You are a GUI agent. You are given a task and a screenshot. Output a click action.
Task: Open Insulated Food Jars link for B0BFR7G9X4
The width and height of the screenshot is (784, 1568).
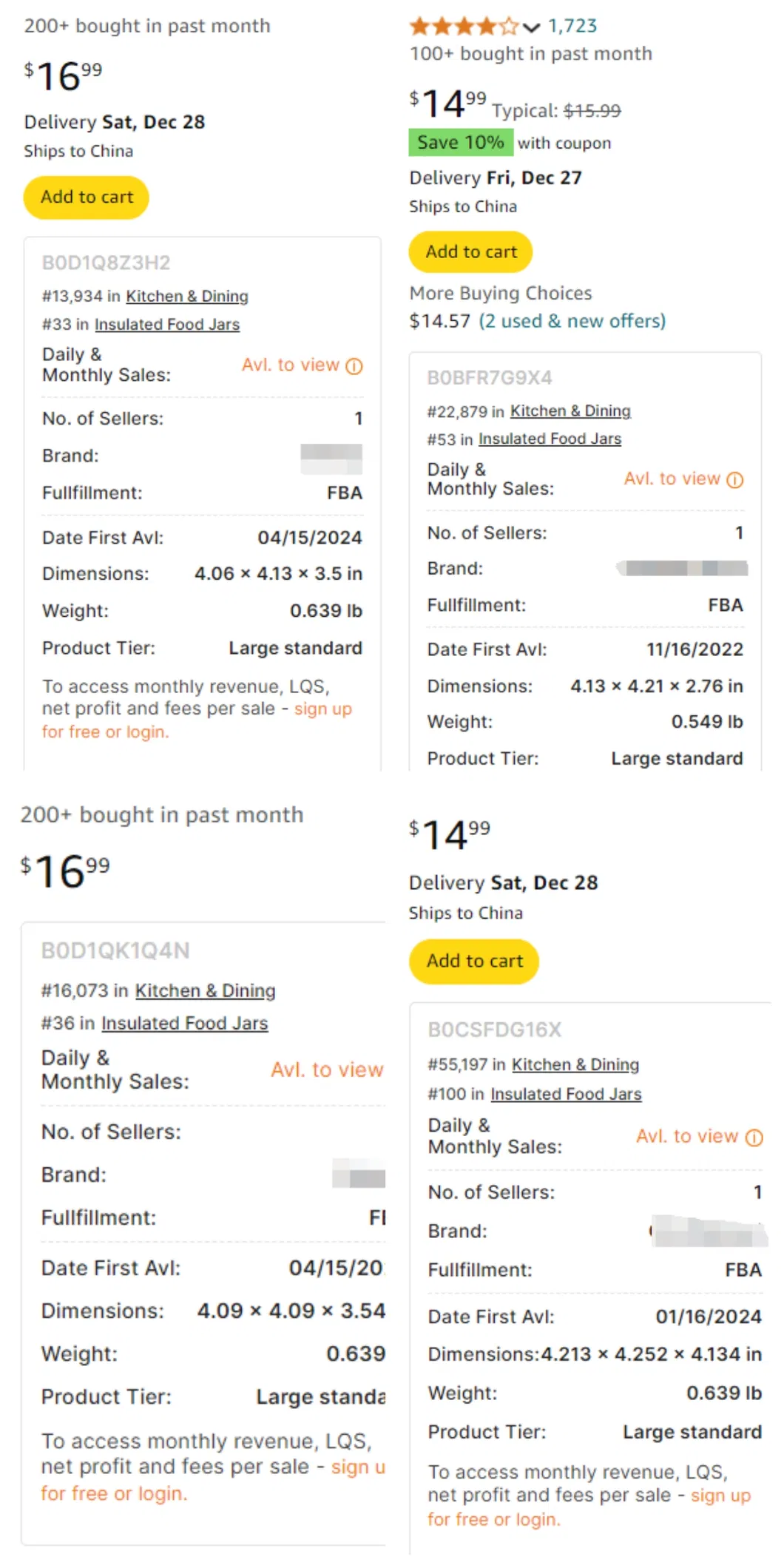pyautogui.click(x=550, y=438)
